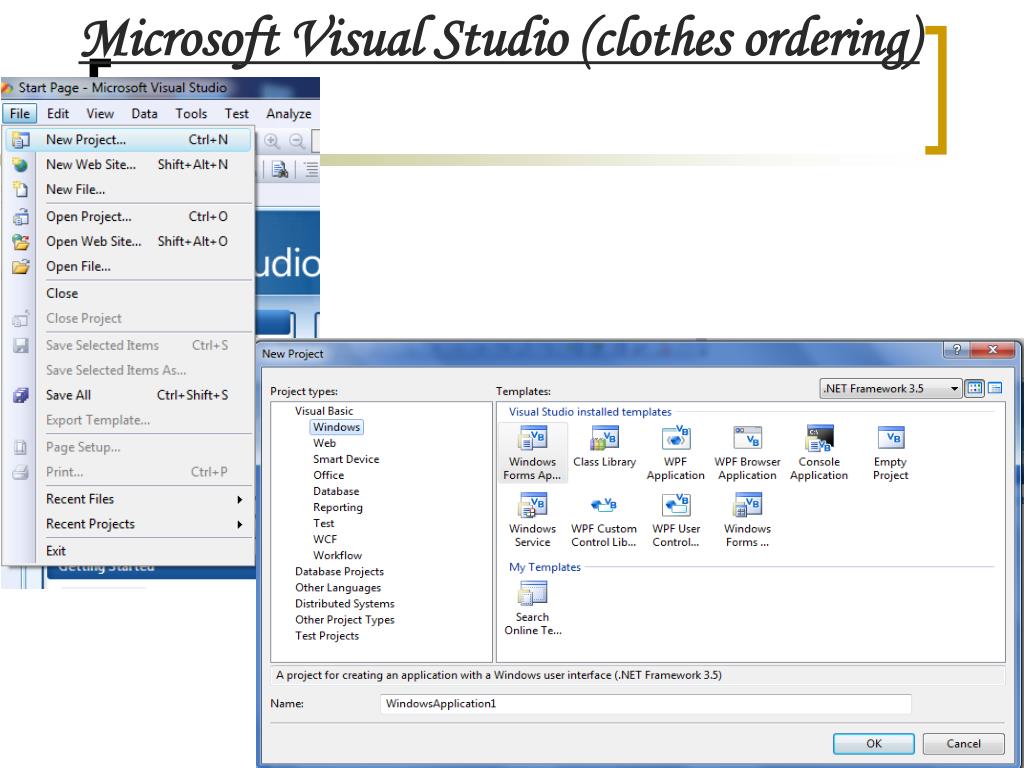Select Visual Basic in Project types

(324, 411)
